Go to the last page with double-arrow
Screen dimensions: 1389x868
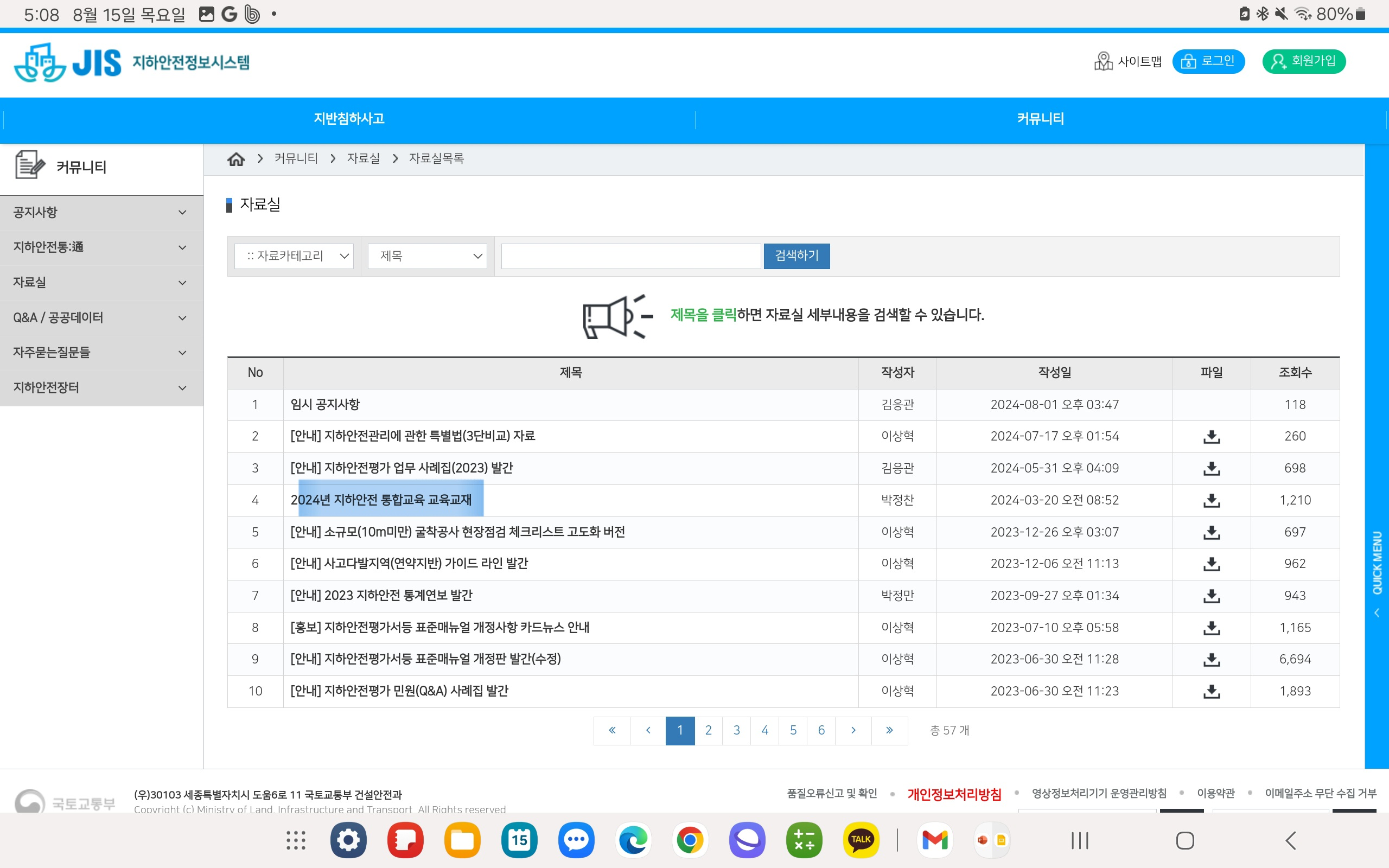[889, 730]
